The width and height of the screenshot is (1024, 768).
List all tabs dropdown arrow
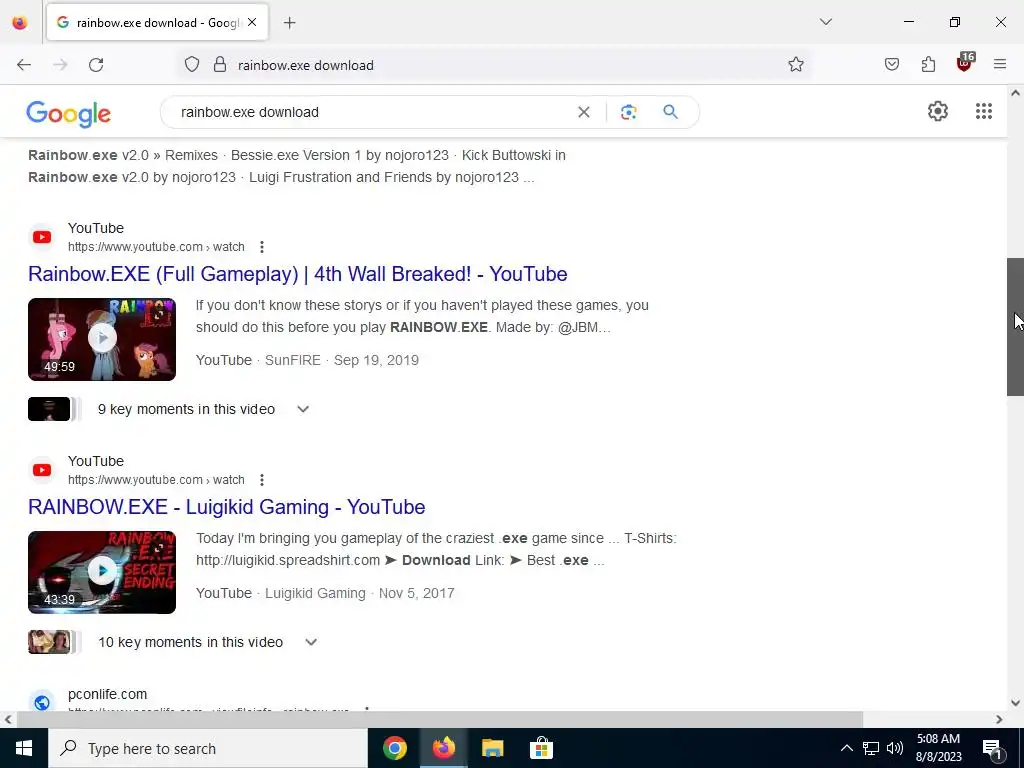coord(825,22)
